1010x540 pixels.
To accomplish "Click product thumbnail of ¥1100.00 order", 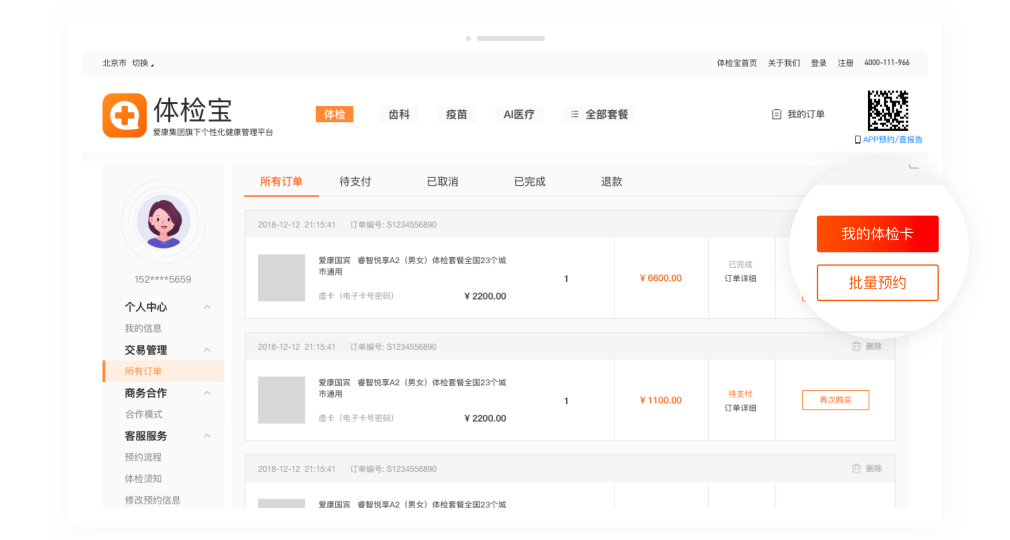I will pyautogui.click(x=281, y=400).
